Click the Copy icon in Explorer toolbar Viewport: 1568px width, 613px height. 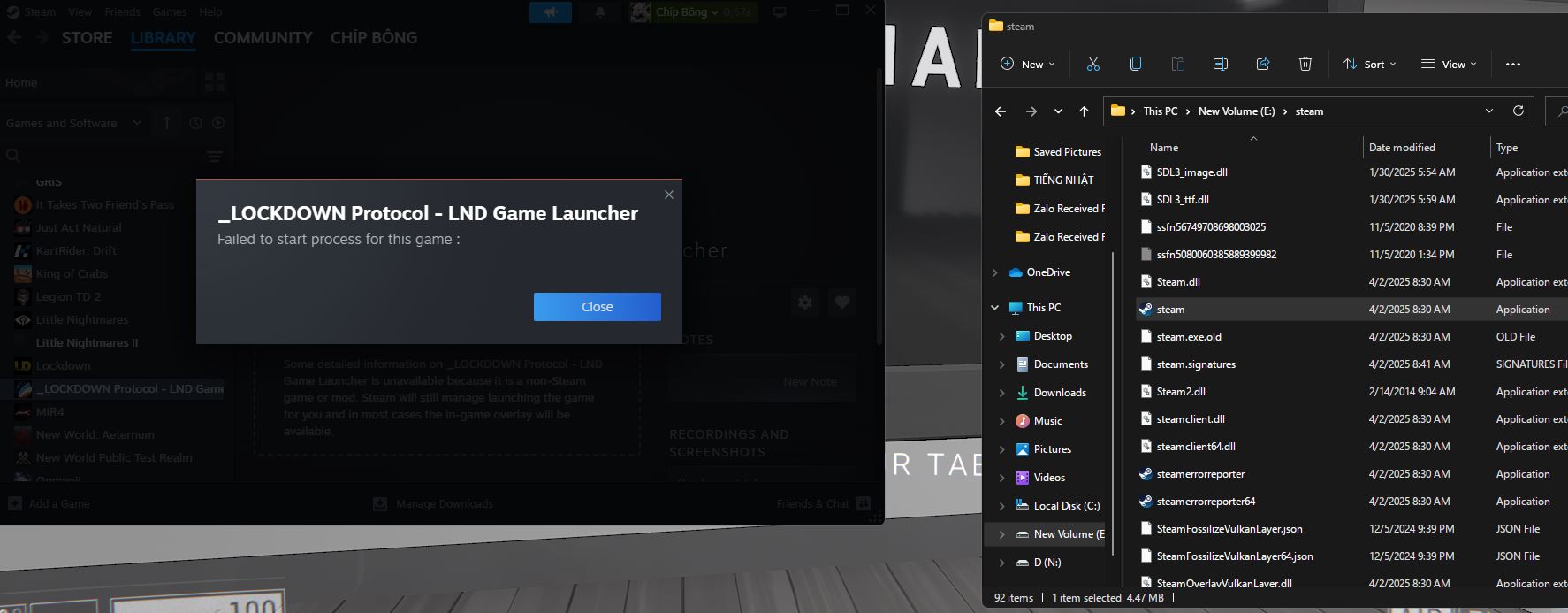click(x=1136, y=64)
